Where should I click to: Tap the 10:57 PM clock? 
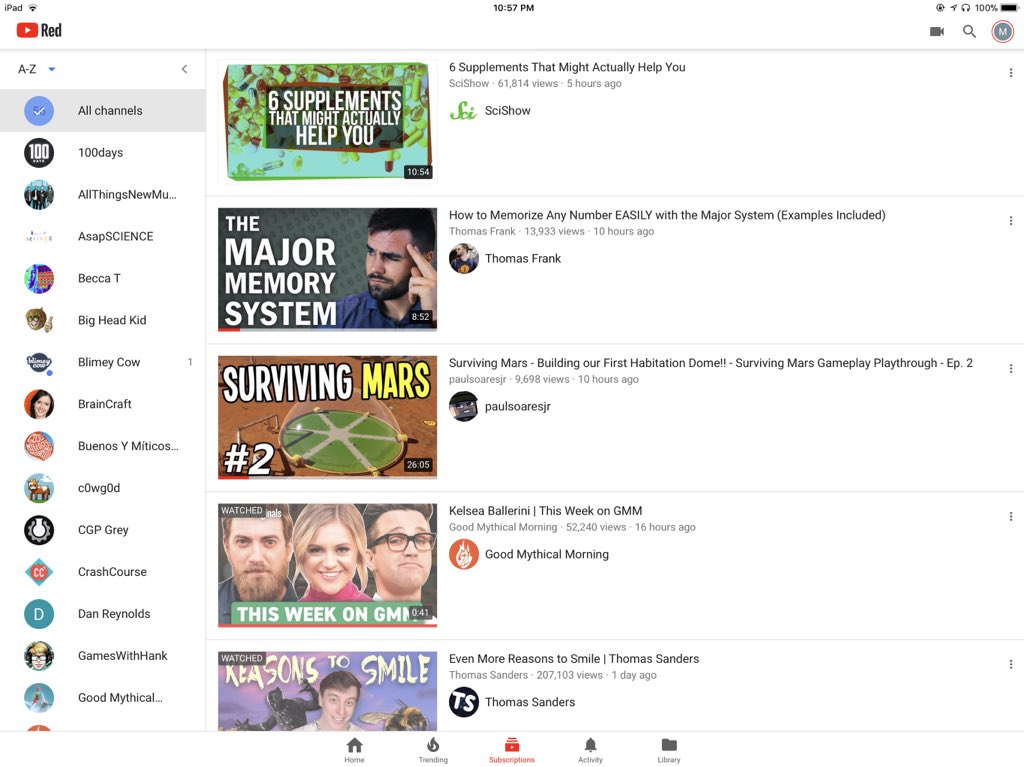pos(513,8)
